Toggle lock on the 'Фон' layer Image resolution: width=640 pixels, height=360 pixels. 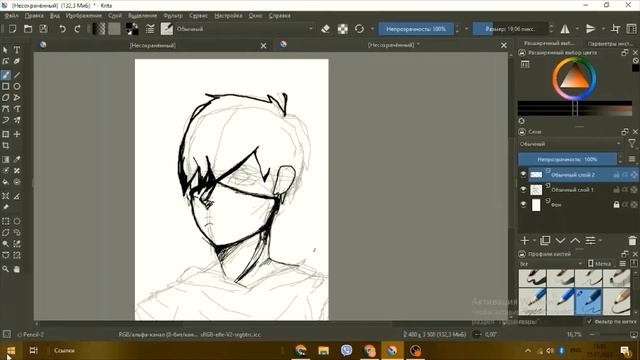[x=616, y=204]
